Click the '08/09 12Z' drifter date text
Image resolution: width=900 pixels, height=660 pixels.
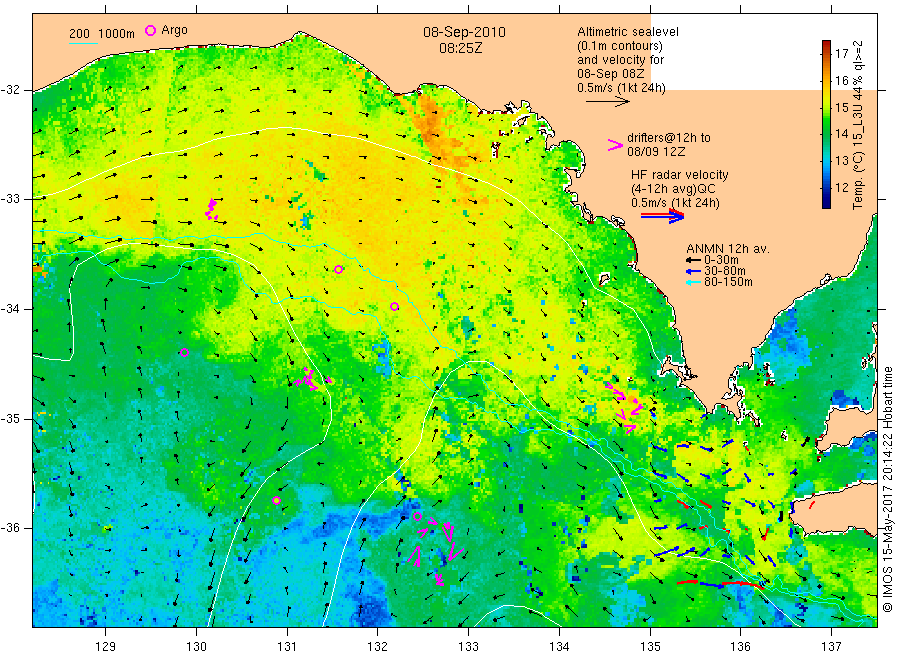coord(656,152)
